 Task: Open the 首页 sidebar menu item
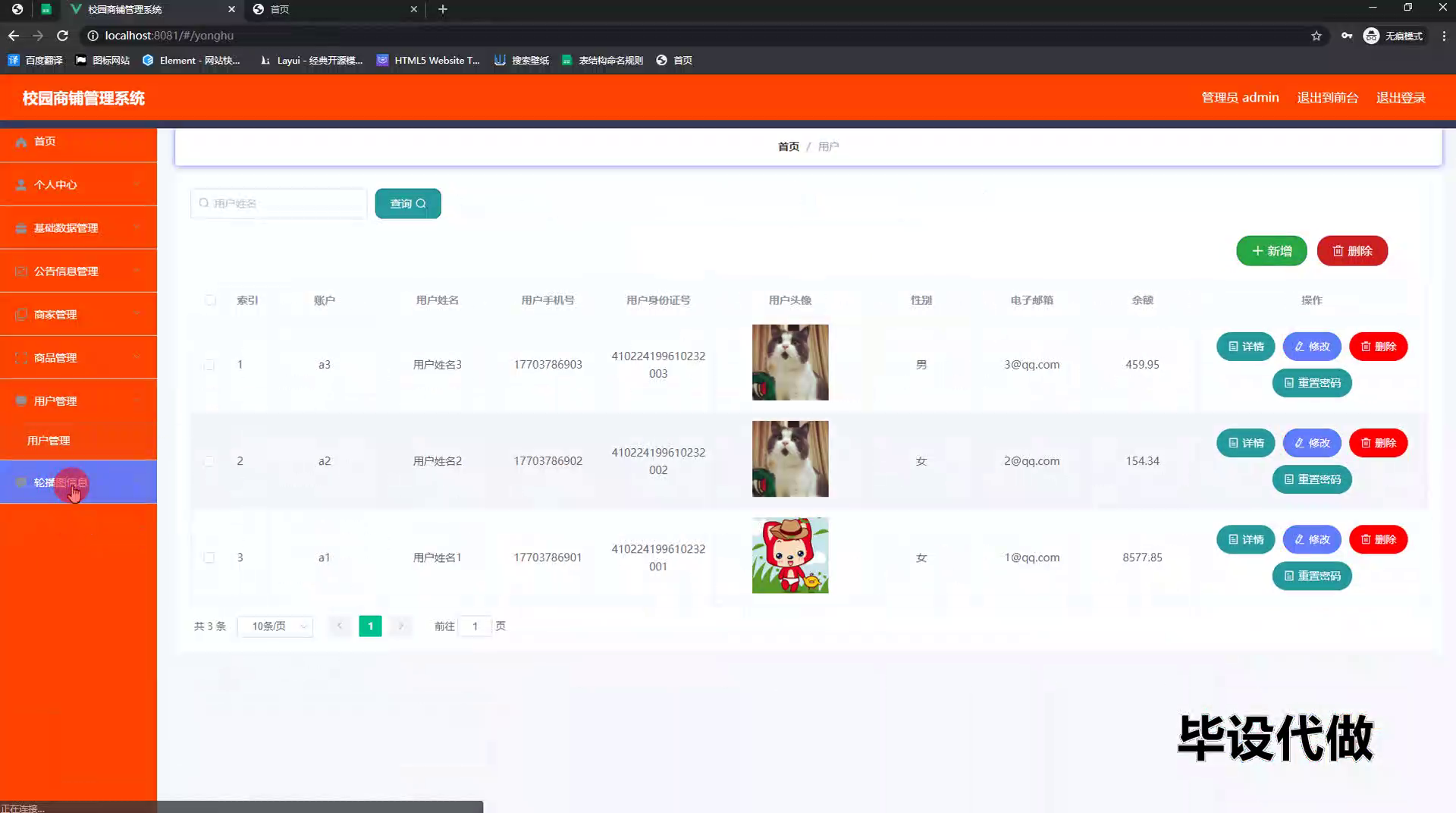tap(78, 141)
